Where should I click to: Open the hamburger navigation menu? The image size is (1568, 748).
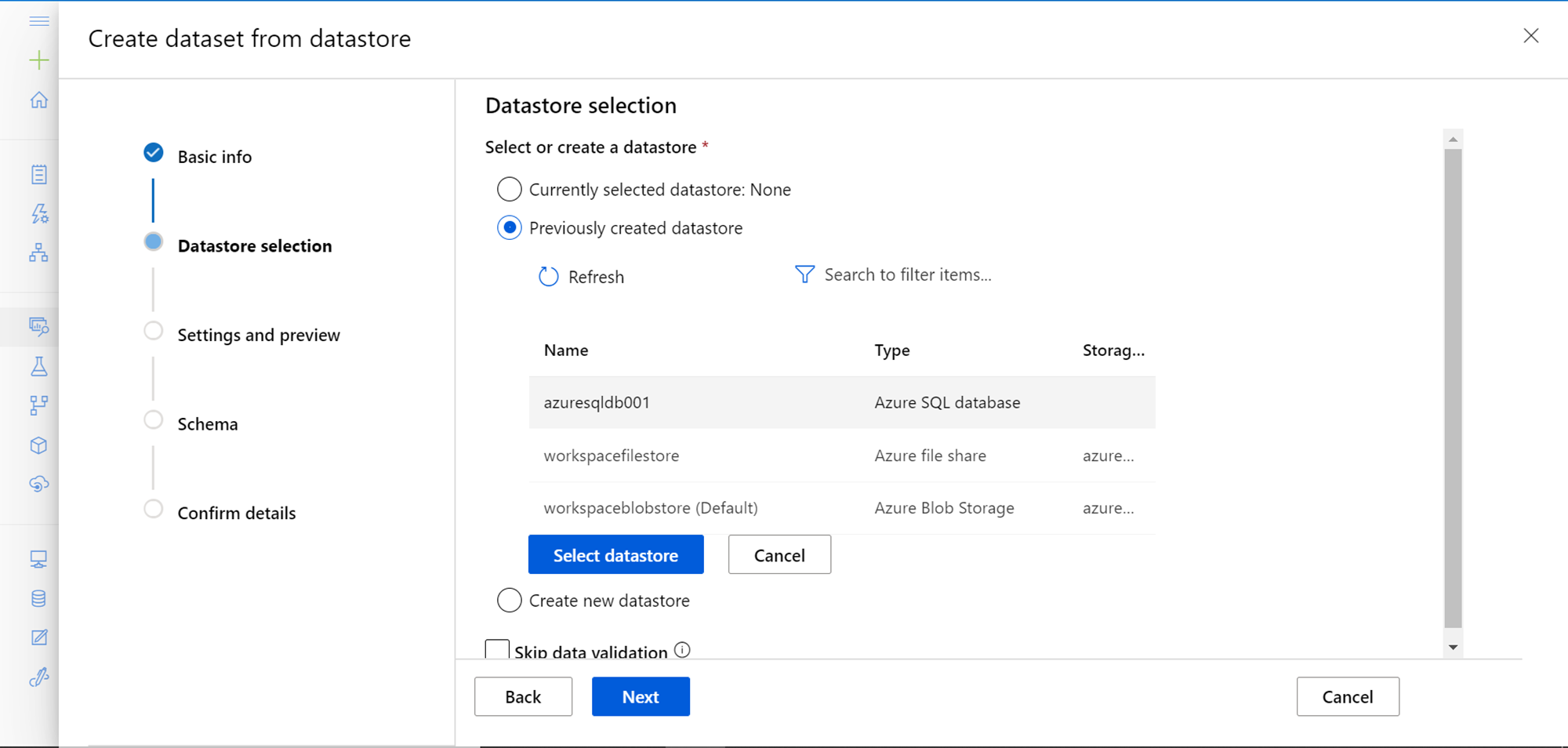[38, 21]
